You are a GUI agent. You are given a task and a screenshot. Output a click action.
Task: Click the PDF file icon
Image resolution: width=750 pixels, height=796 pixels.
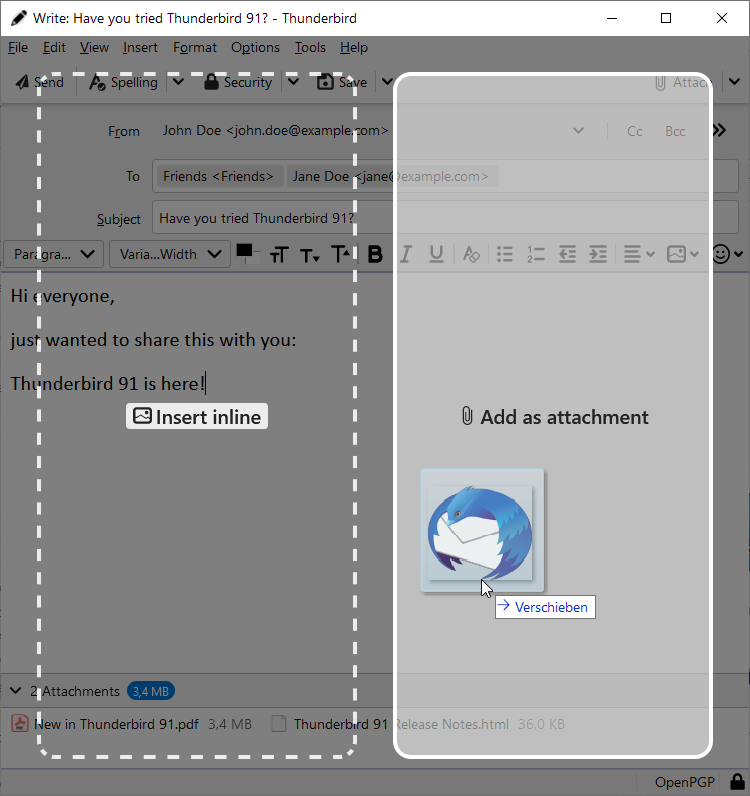point(20,723)
